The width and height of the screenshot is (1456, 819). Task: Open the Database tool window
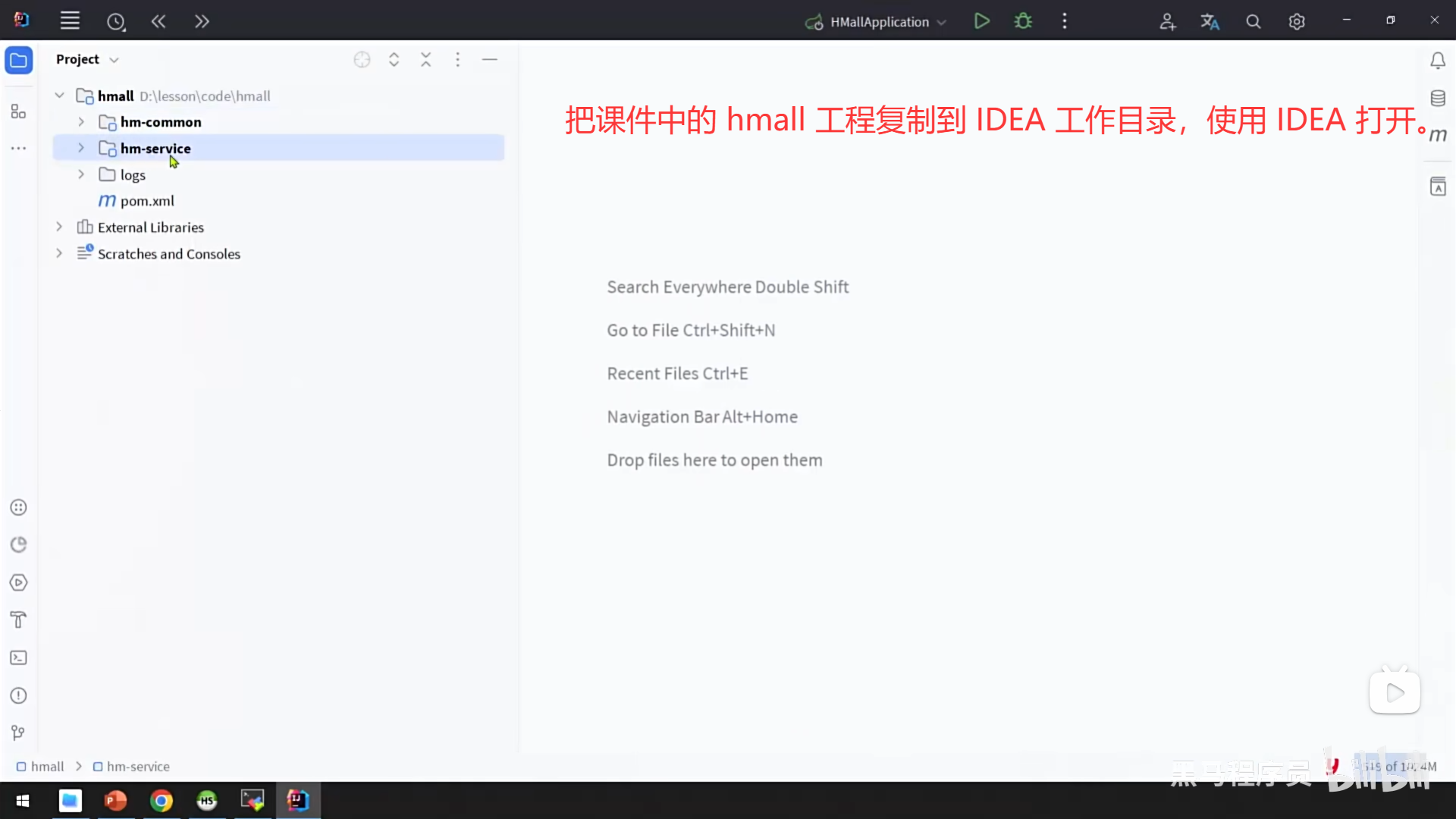pos(1438,98)
